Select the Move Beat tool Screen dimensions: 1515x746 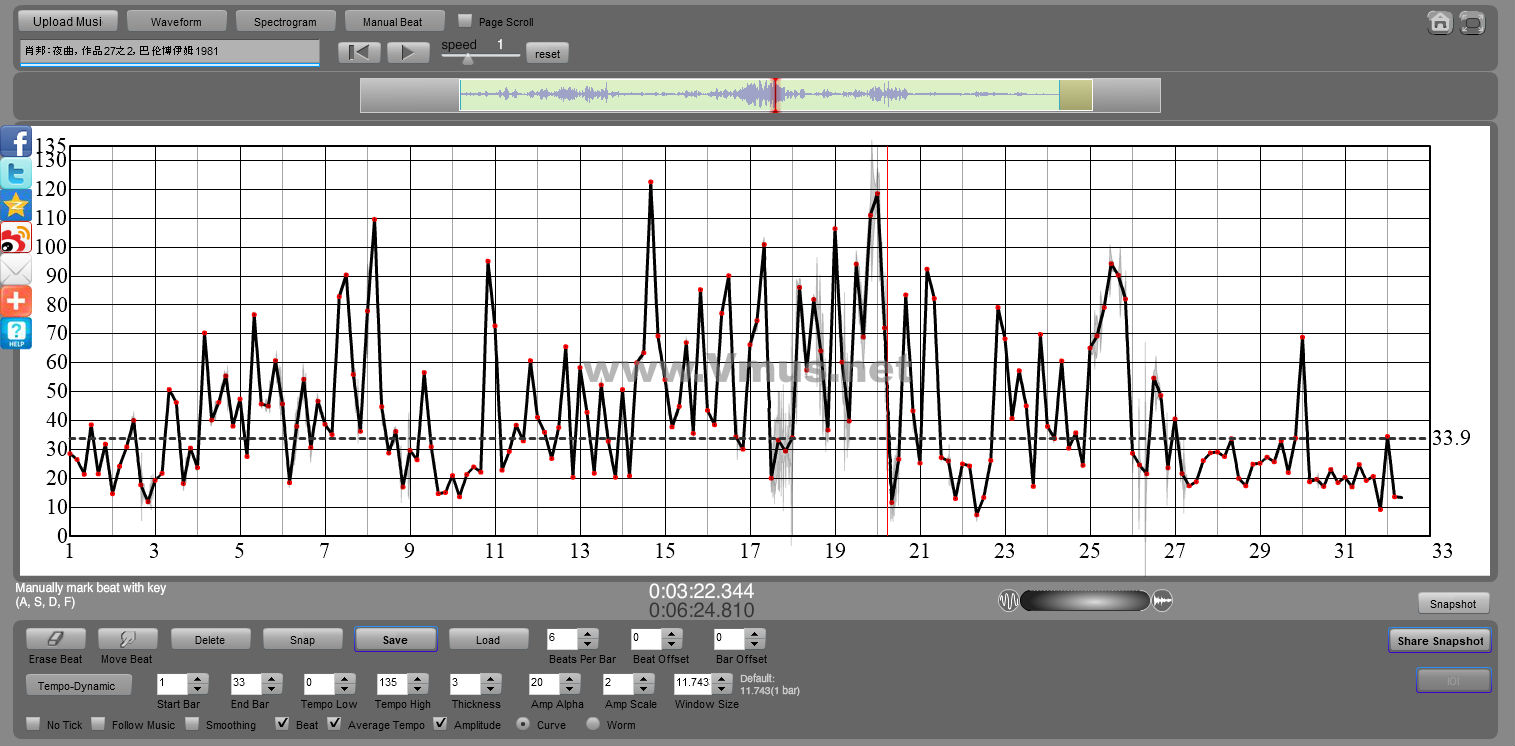pos(127,639)
